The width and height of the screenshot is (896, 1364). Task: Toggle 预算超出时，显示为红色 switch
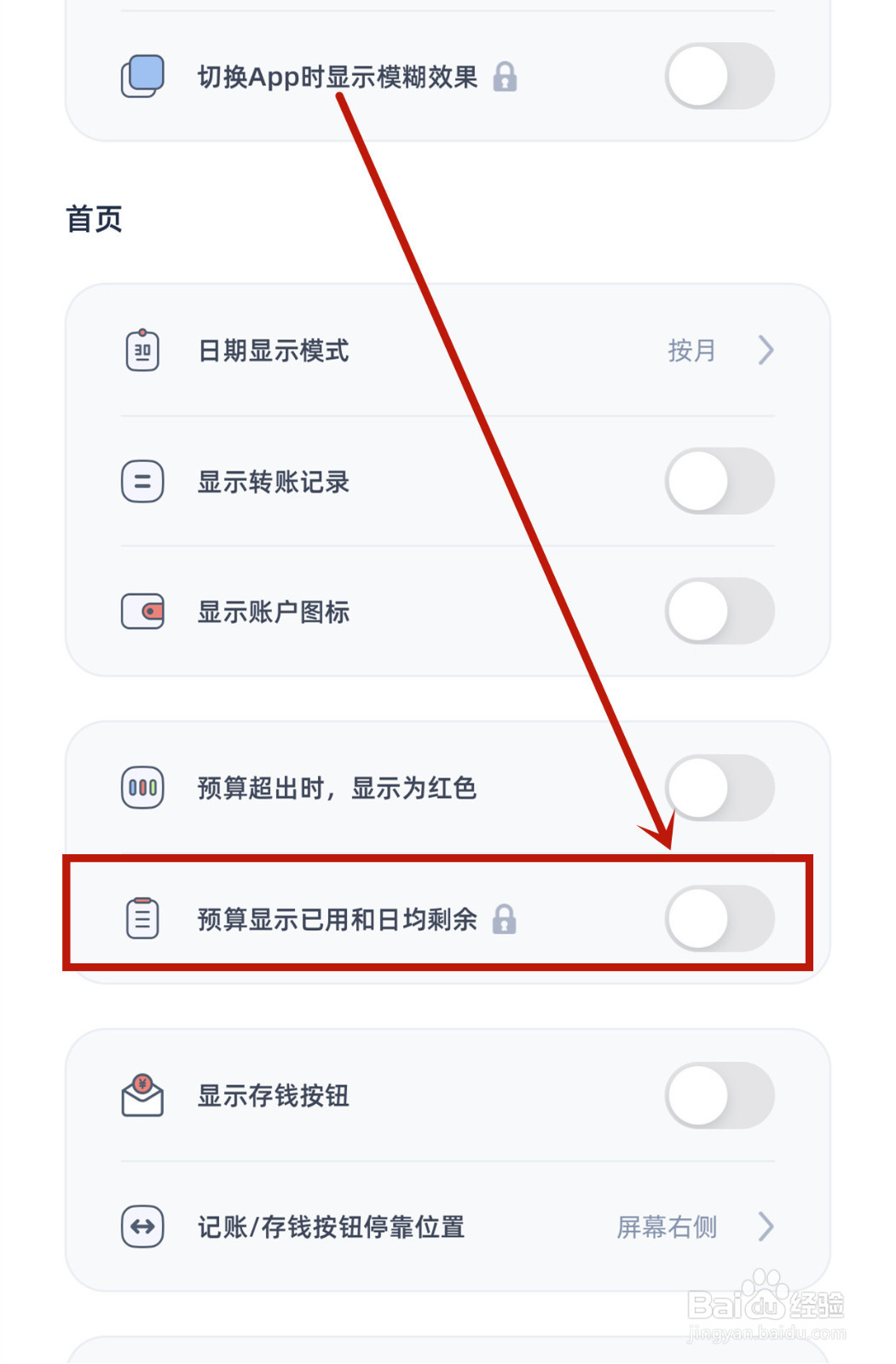[719, 788]
